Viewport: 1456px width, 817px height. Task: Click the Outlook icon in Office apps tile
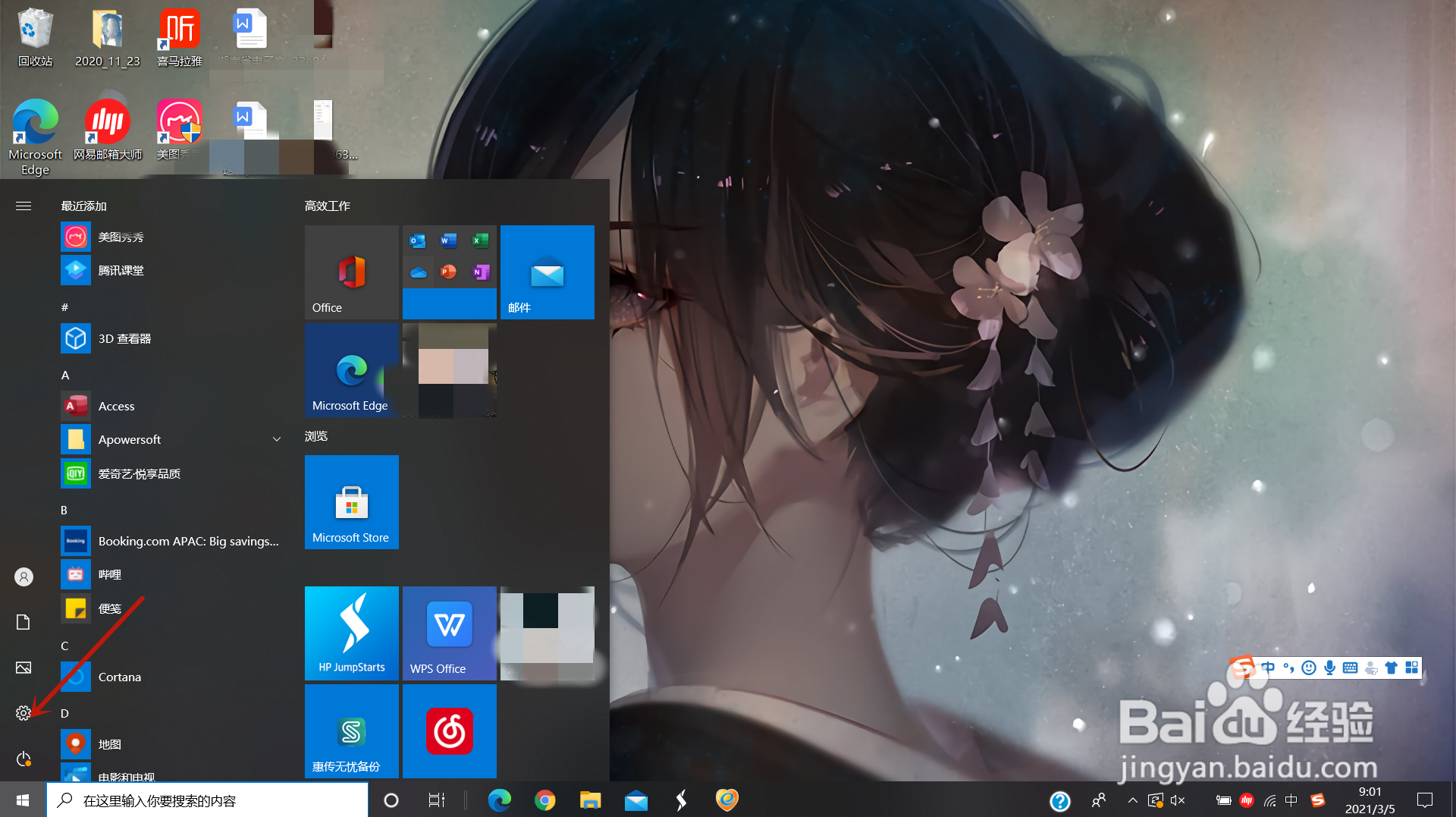point(418,241)
